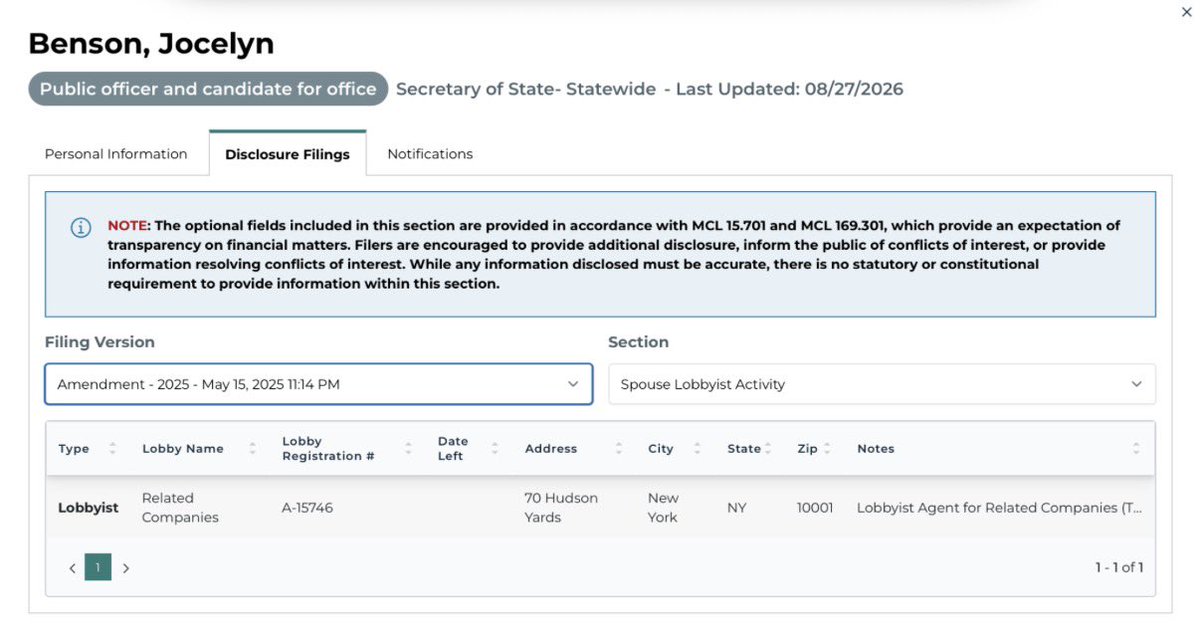Click the Secretary of State- Statewide text
Screen dimensions: 1200x631
526,89
